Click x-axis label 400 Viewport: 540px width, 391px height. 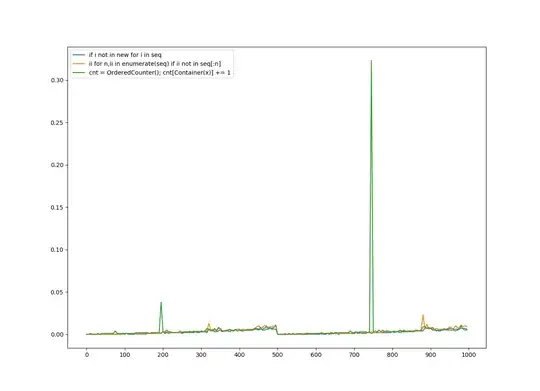239,355
